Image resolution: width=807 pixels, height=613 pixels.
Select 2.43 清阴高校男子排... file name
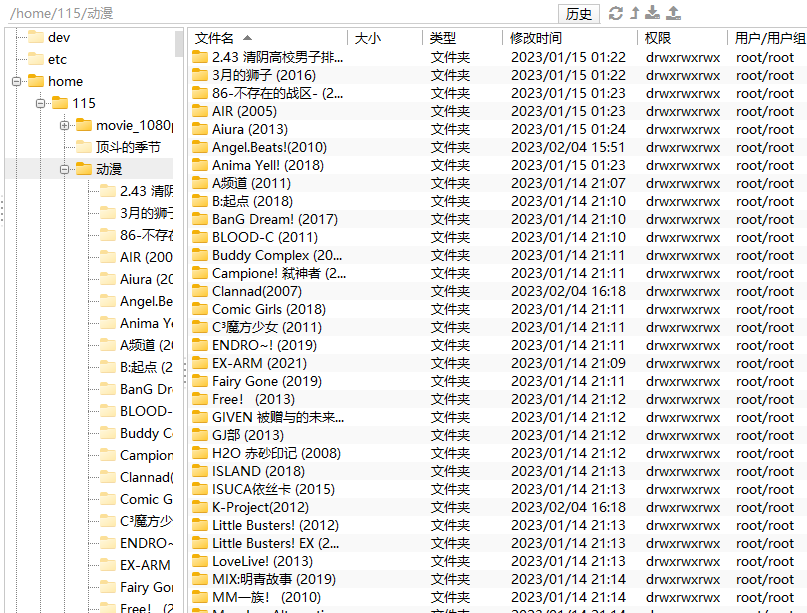(278, 58)
